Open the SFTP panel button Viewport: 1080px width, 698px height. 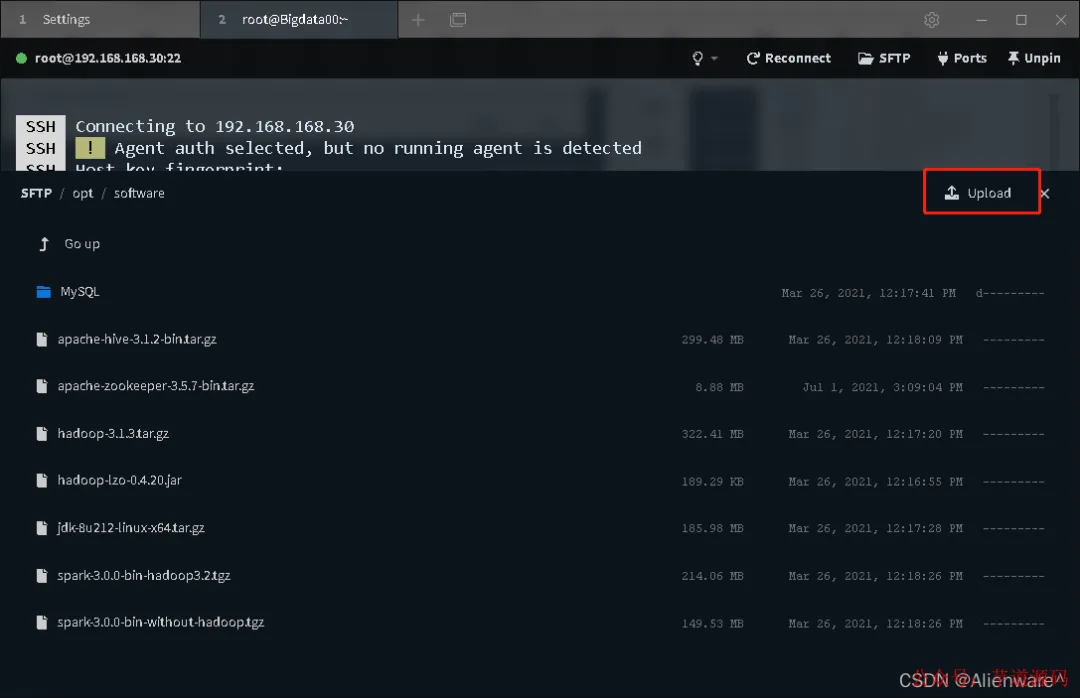click(x=884, y=59)
